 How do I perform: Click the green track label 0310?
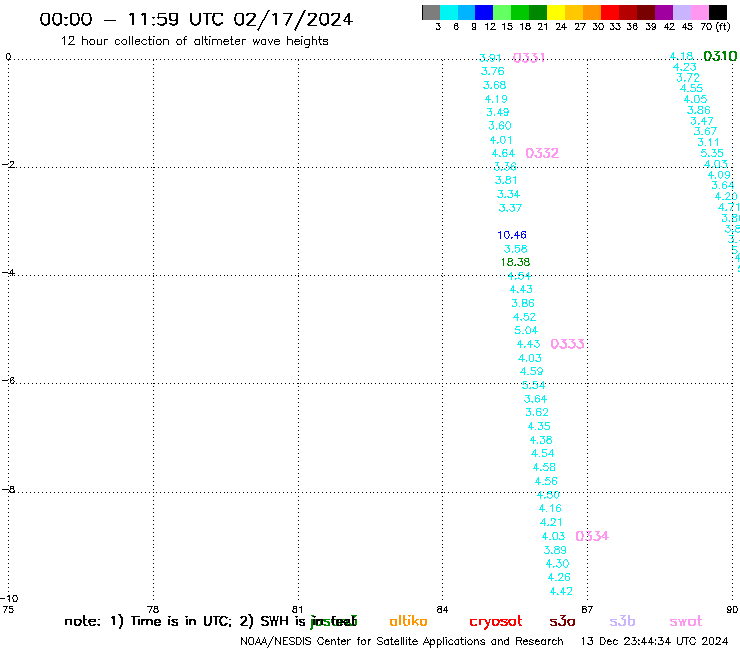720,56
